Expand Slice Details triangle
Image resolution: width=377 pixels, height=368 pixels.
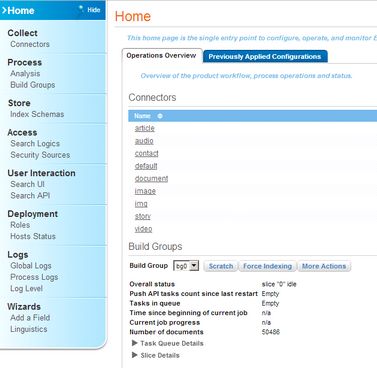click(135, 355)
